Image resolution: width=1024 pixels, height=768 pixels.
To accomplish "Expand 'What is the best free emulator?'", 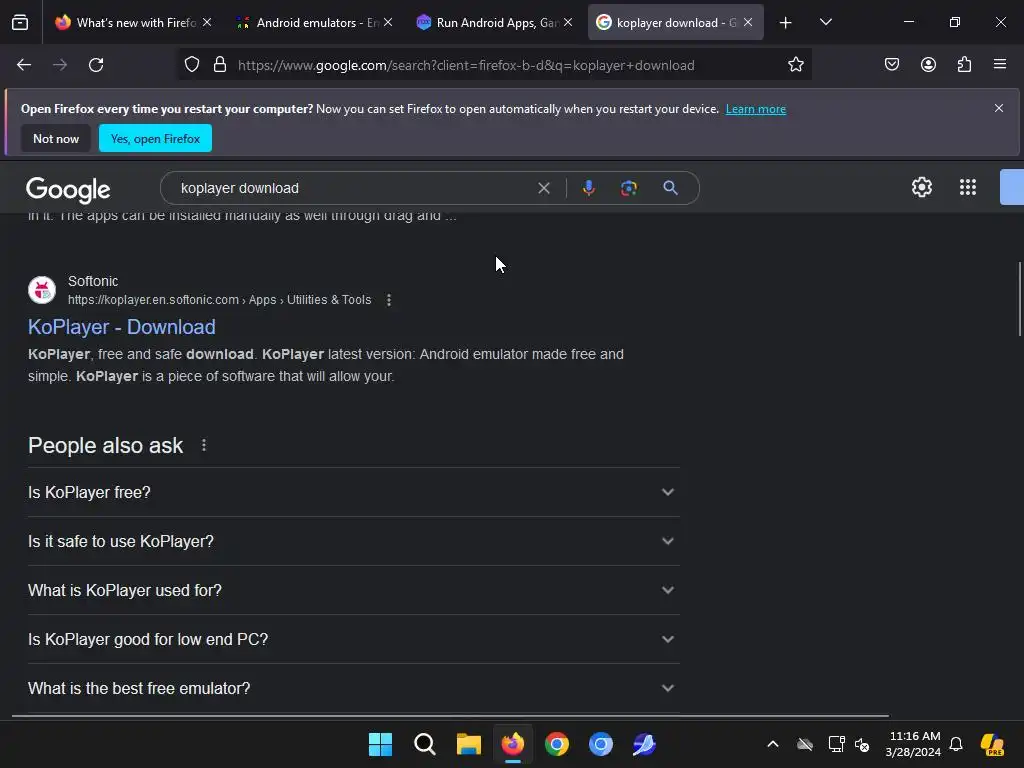I will pyautogui.click(x=353, y=688).
